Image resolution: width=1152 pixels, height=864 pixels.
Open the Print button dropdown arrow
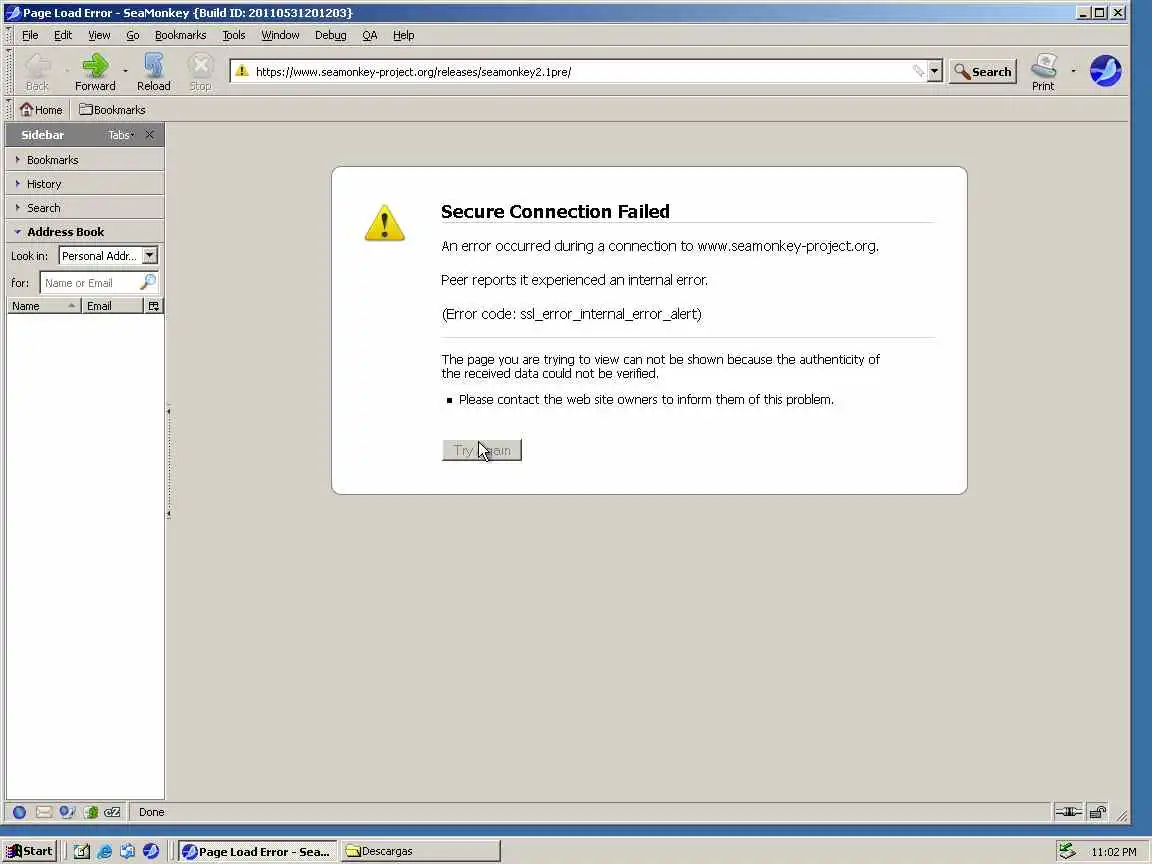pyautogui.click(x=1073, y=71)
